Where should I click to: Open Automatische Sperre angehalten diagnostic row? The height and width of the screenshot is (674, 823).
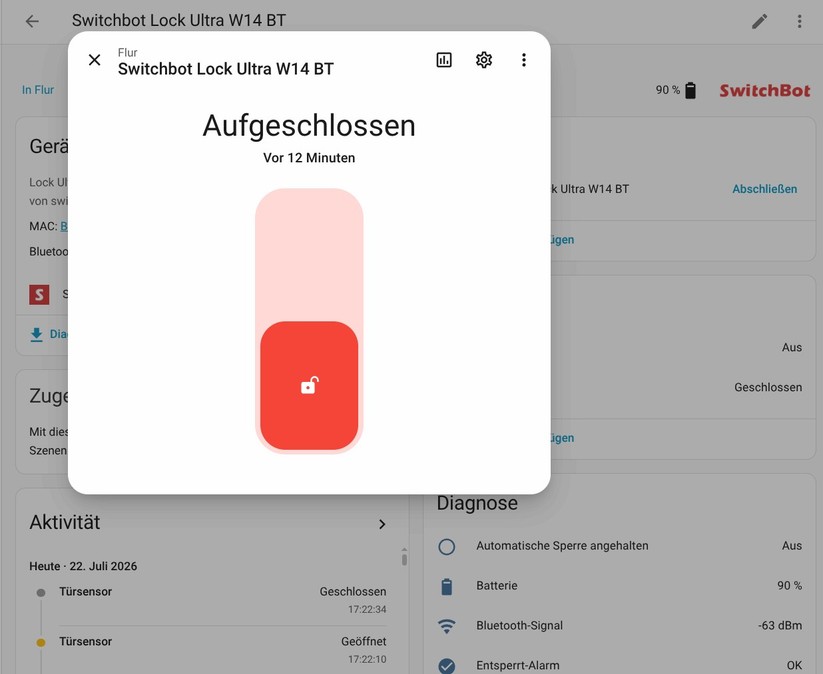click(x=619, y=546)
